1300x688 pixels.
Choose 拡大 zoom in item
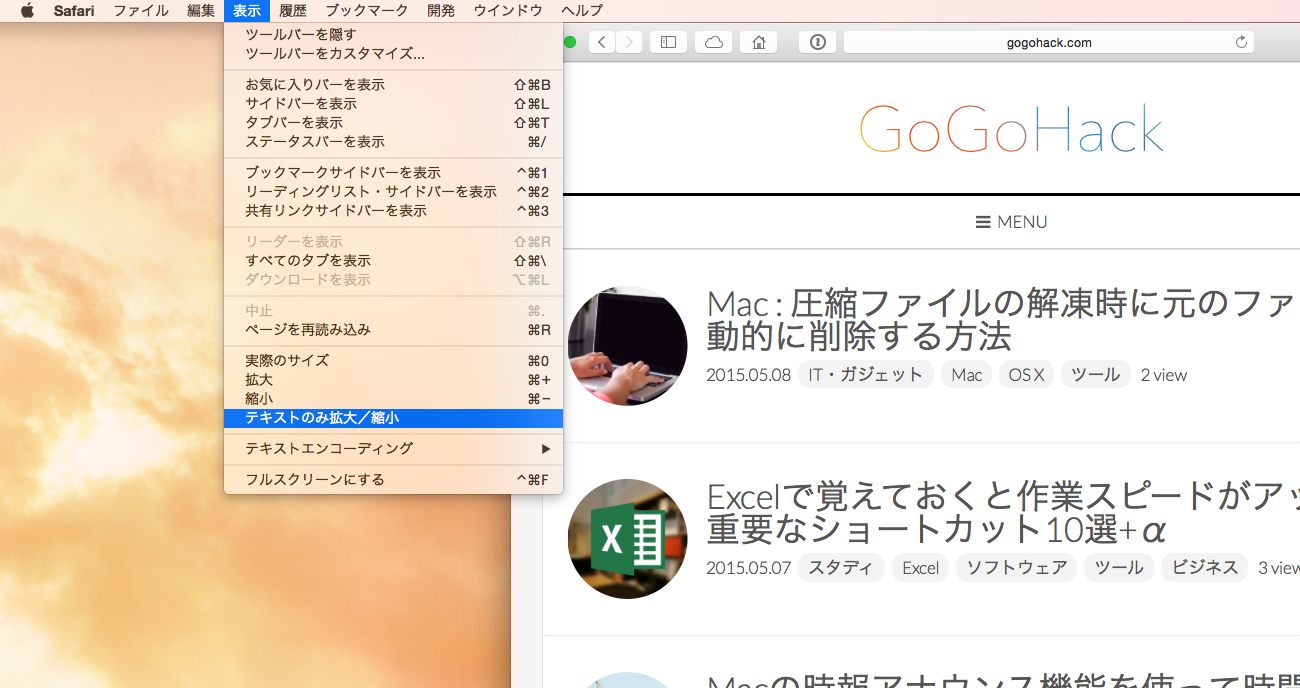tap(394, 380)
